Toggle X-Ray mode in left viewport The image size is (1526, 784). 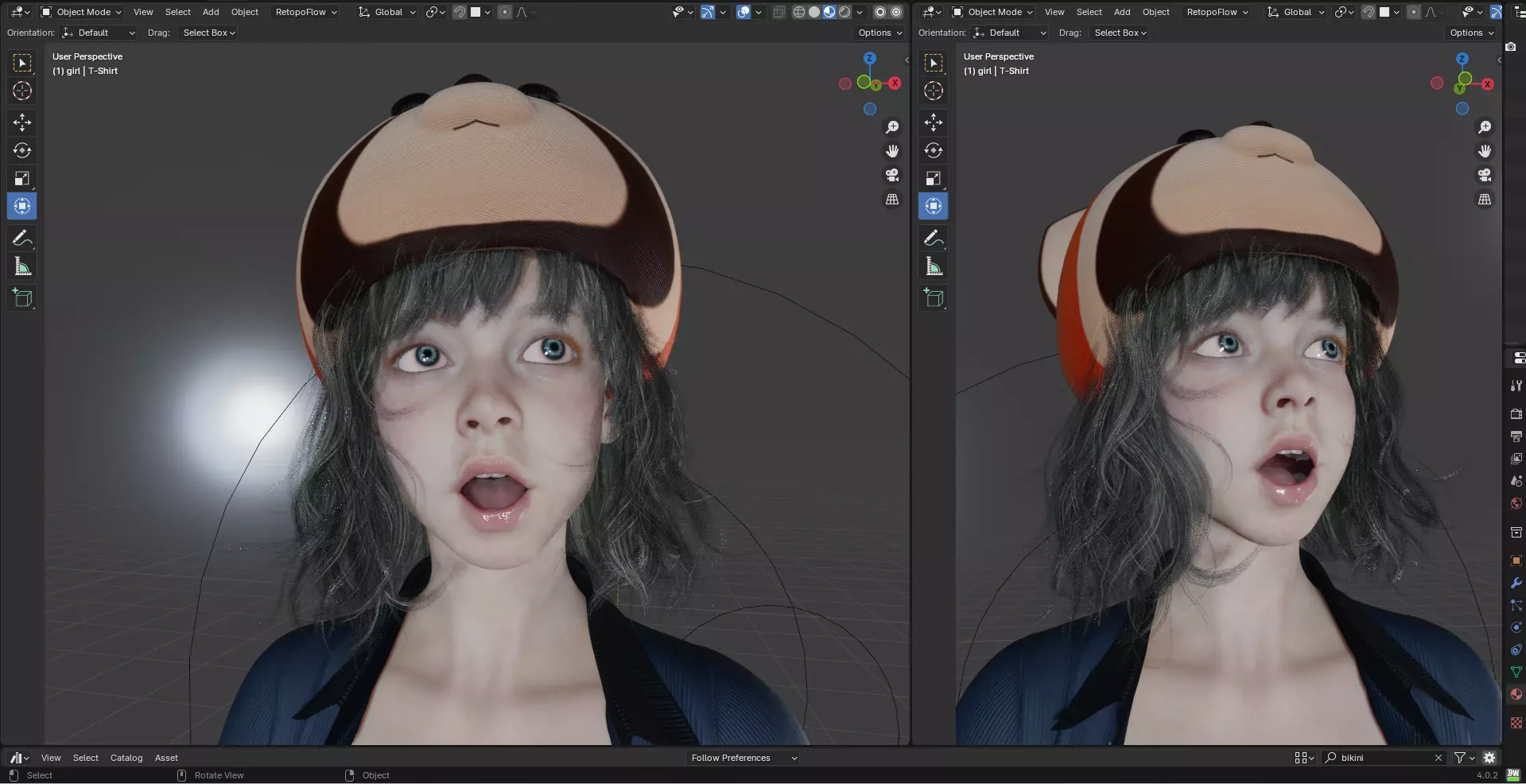coord(779,12)
